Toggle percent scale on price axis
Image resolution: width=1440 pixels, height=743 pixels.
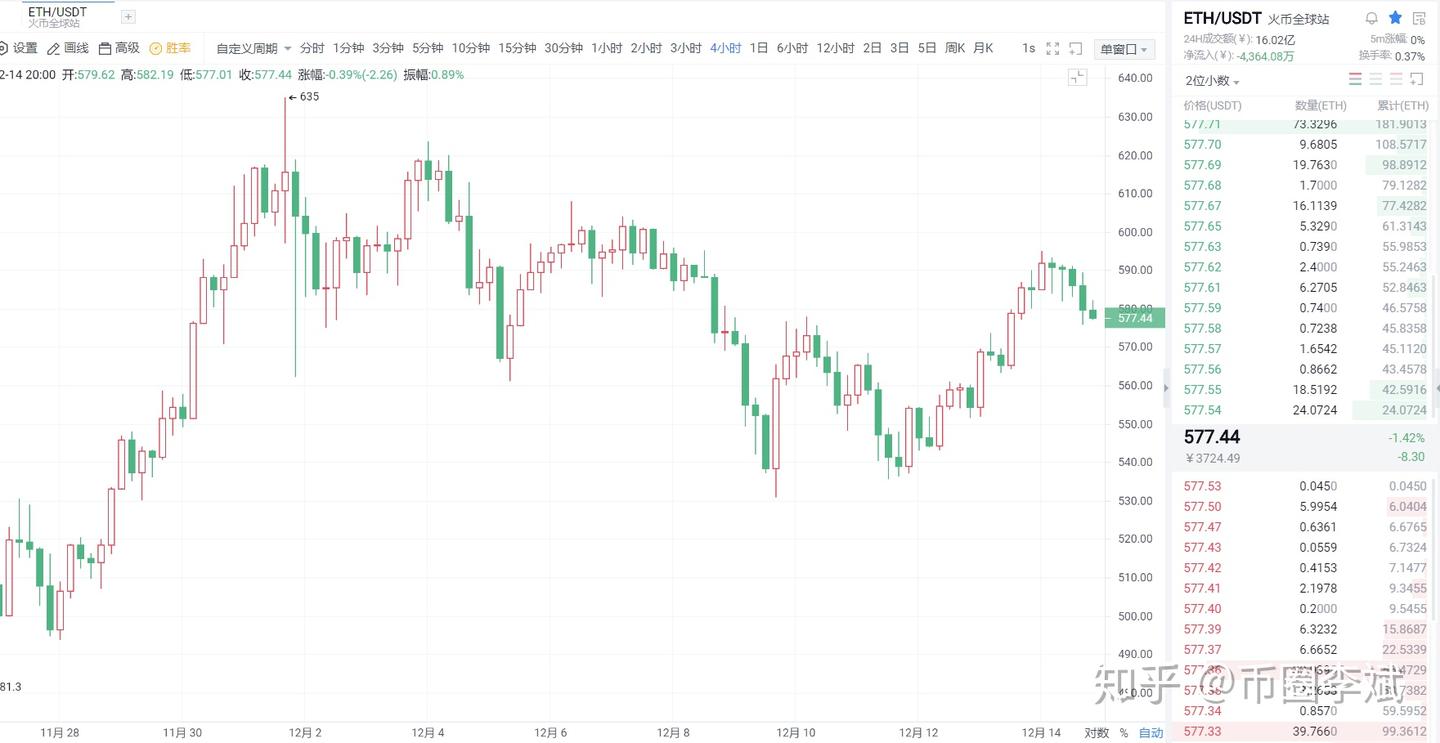(x=1123, y=732)
